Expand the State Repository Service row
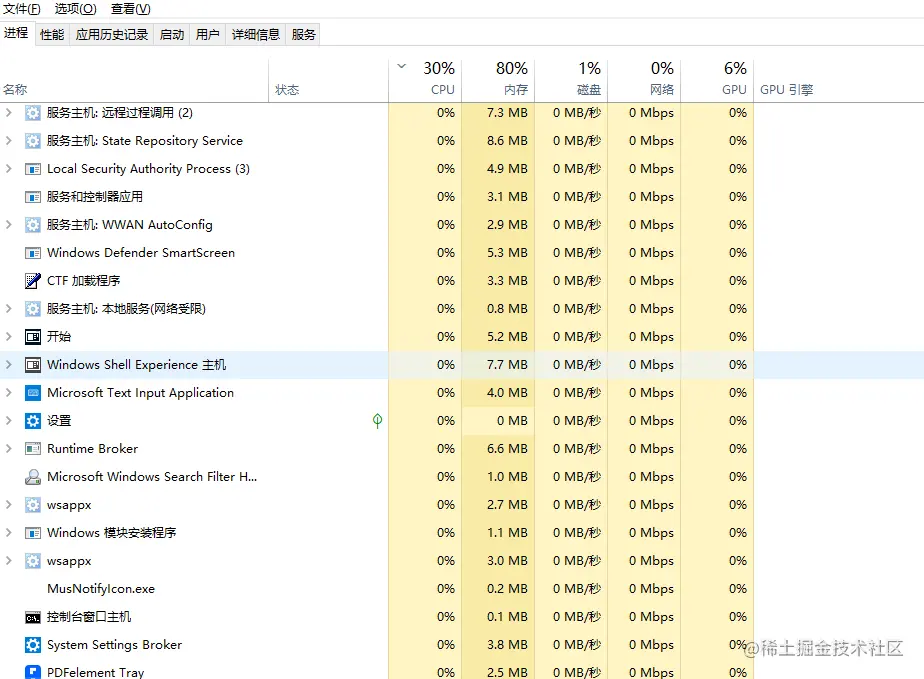This screenshot has width=924, height=679. [x=8, y=140]
